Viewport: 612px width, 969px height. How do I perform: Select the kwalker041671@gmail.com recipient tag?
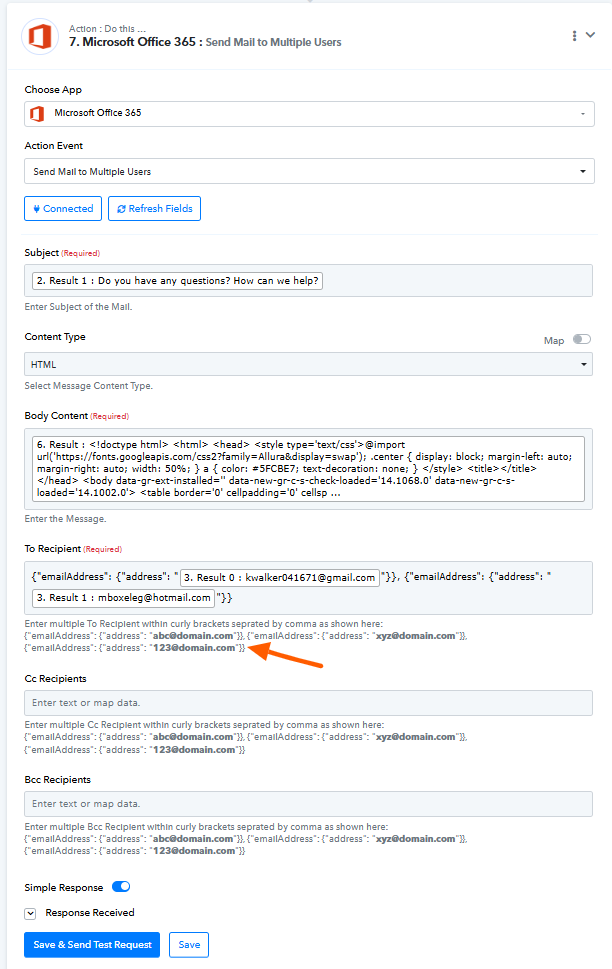pos(279,576)
